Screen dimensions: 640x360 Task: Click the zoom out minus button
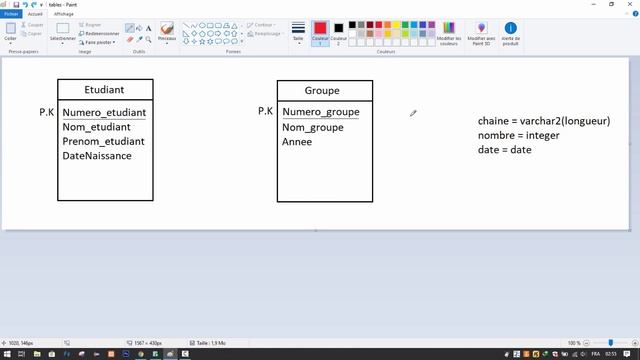tap(587, 343)
